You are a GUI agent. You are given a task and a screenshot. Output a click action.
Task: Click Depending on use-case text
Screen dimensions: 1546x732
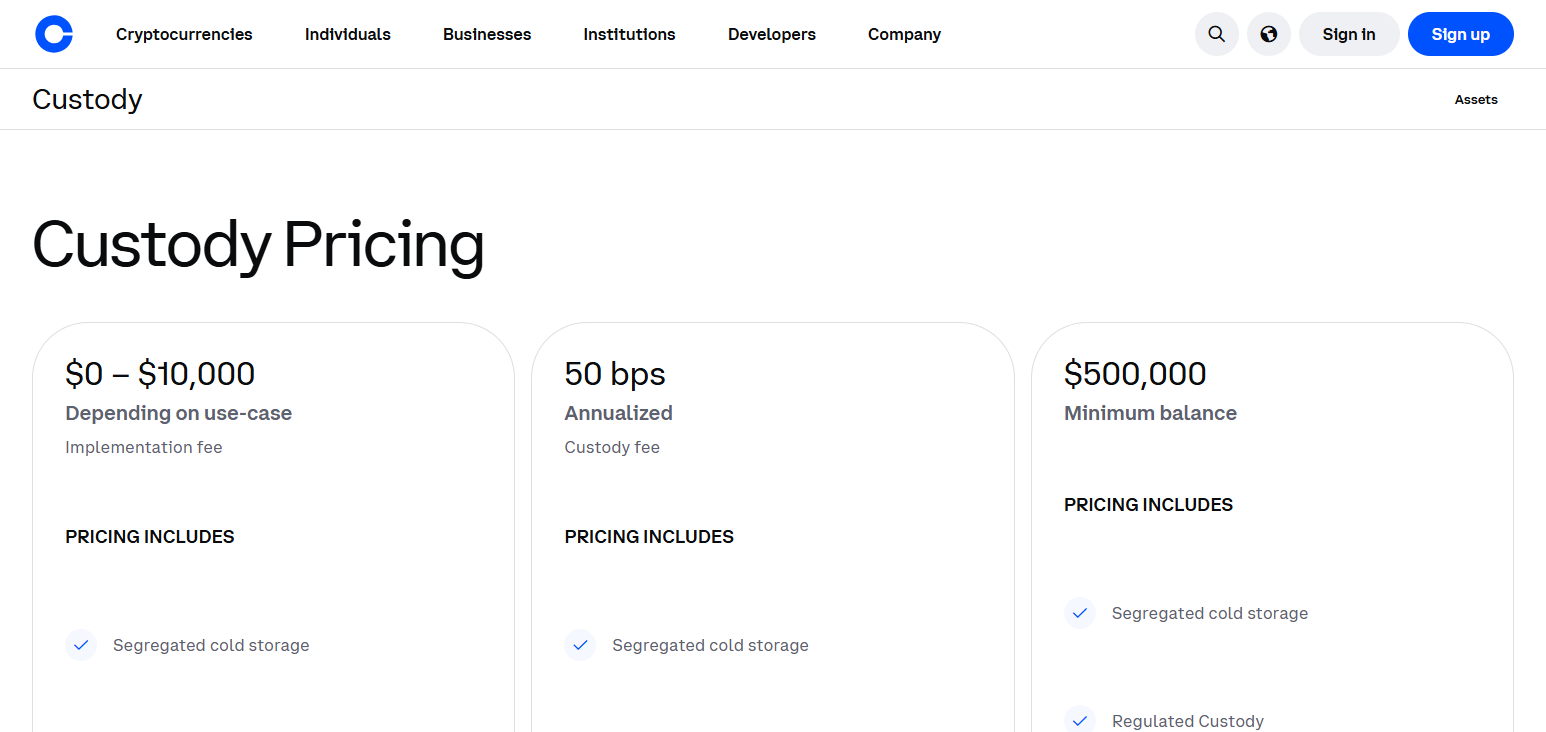179,413
